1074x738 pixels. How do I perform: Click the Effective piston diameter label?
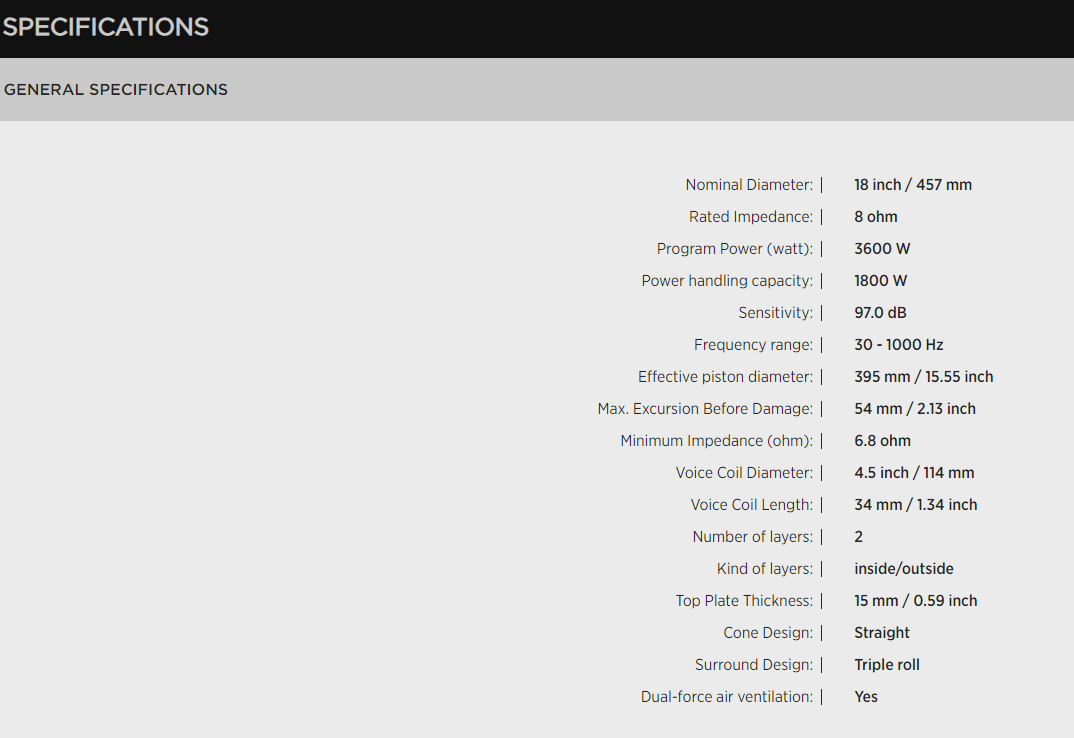[725, 377]
